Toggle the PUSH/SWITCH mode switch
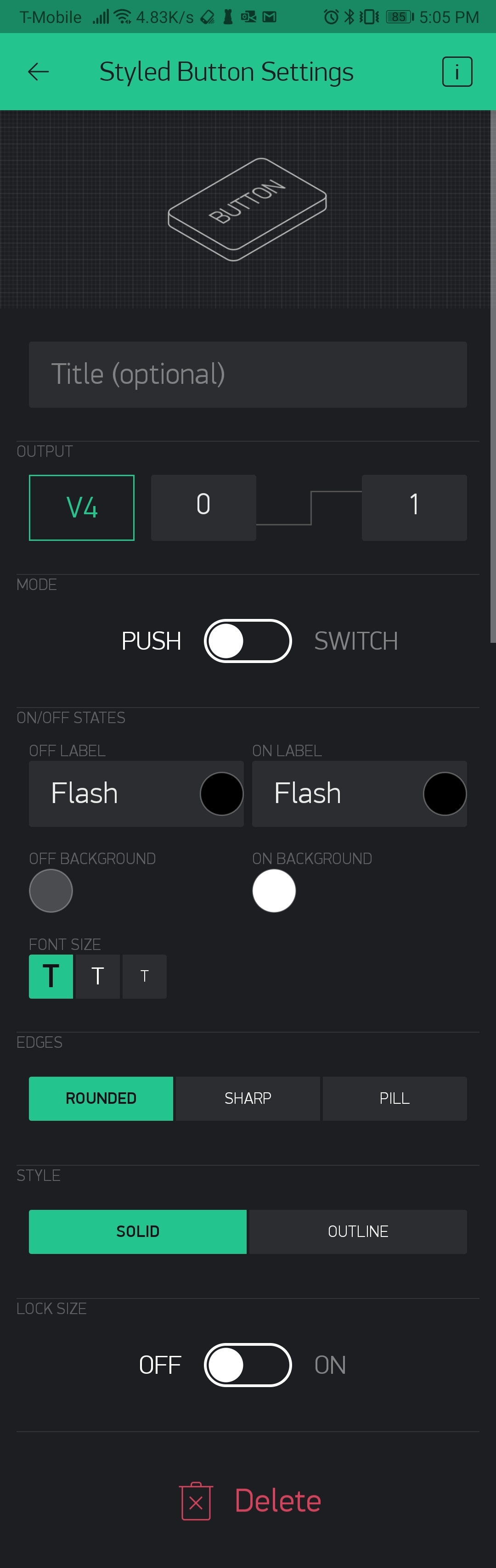The height and width of the screenshot is (1568, 496). (248, 641)
